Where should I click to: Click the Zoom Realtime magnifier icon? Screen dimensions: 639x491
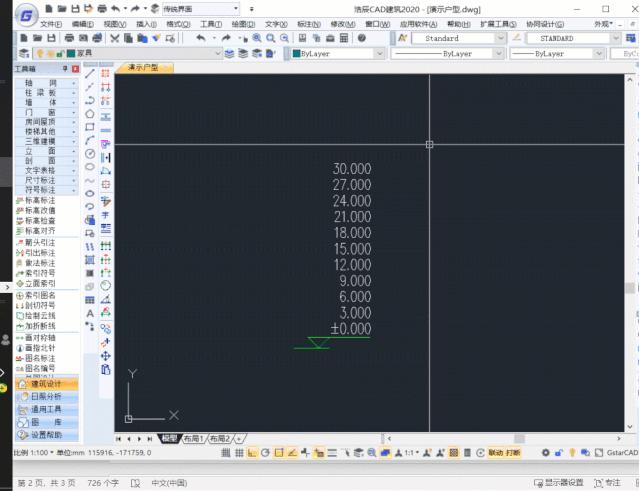point(257,38)
